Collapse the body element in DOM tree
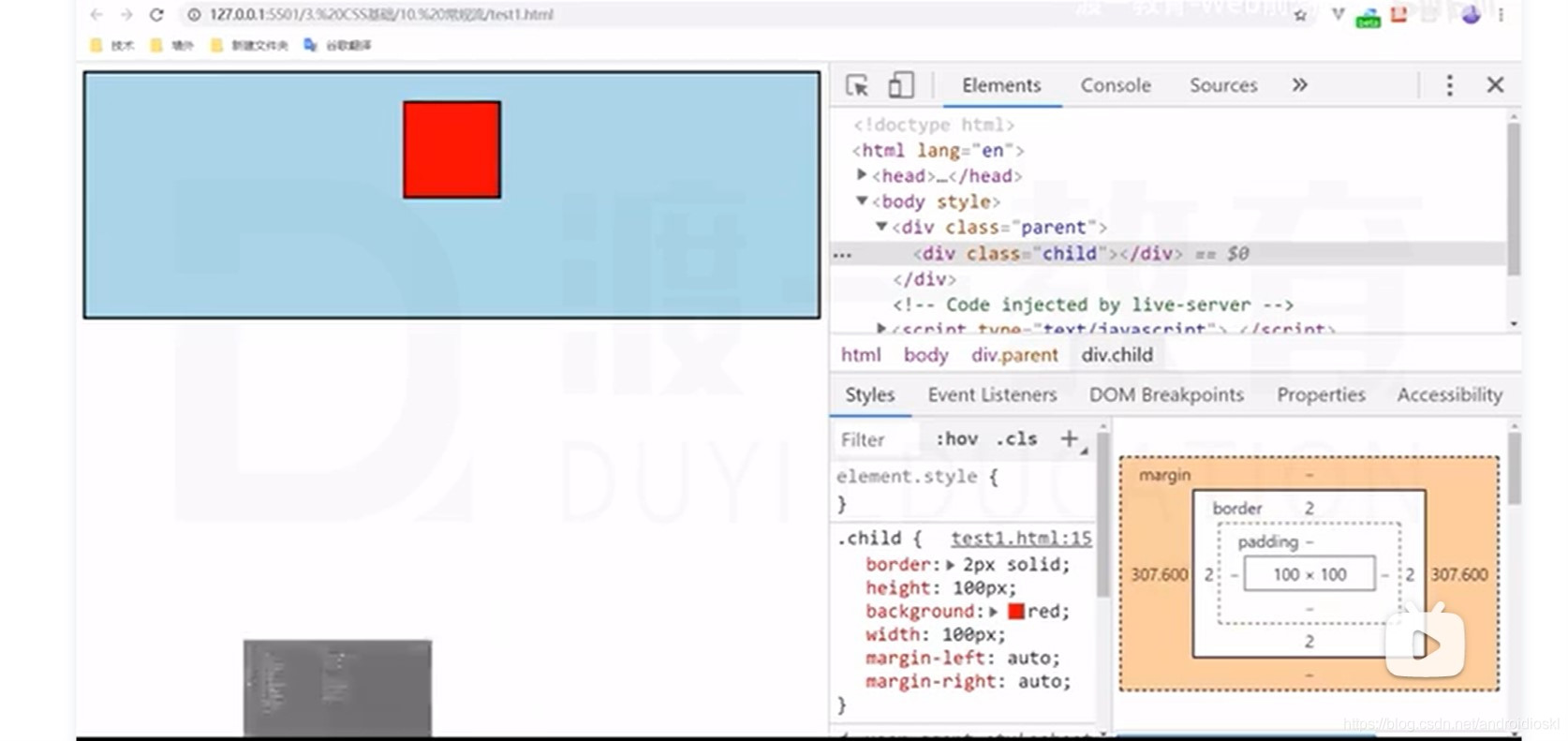 862,200
